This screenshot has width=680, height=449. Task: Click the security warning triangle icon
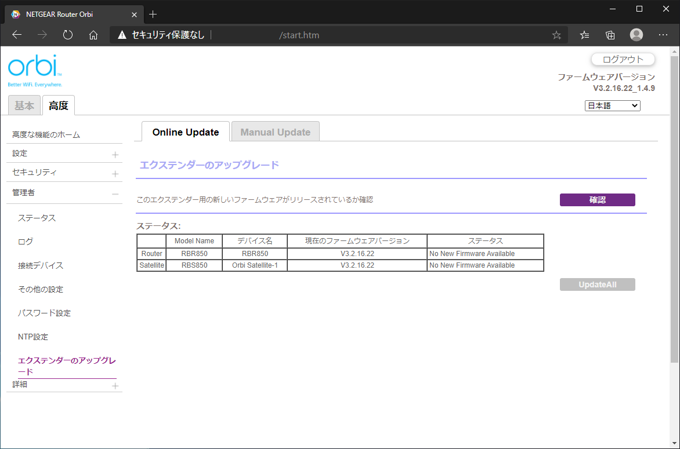122,35
